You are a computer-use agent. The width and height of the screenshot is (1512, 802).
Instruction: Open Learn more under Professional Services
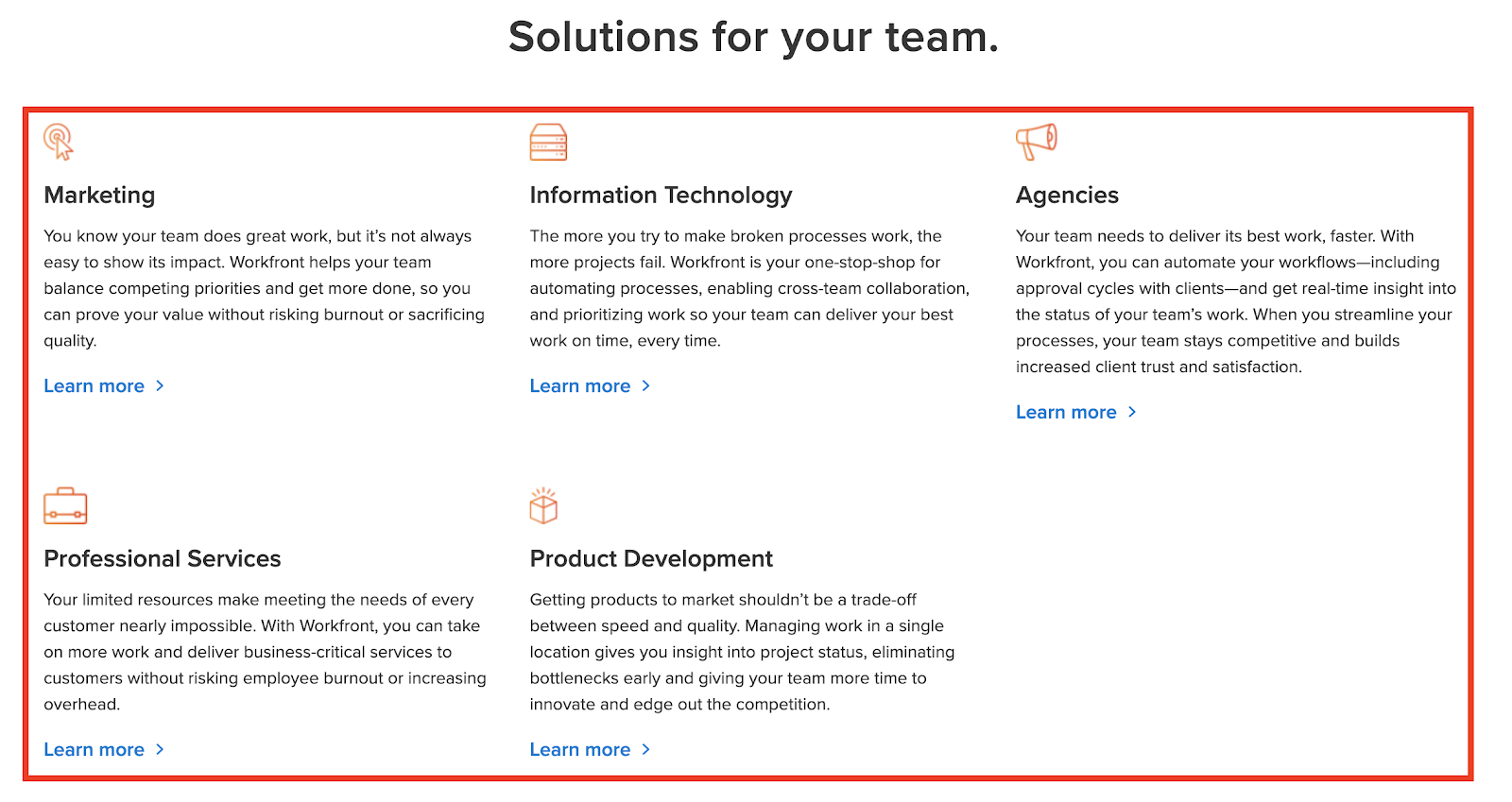pyautogui.click(x=104, y=749)
